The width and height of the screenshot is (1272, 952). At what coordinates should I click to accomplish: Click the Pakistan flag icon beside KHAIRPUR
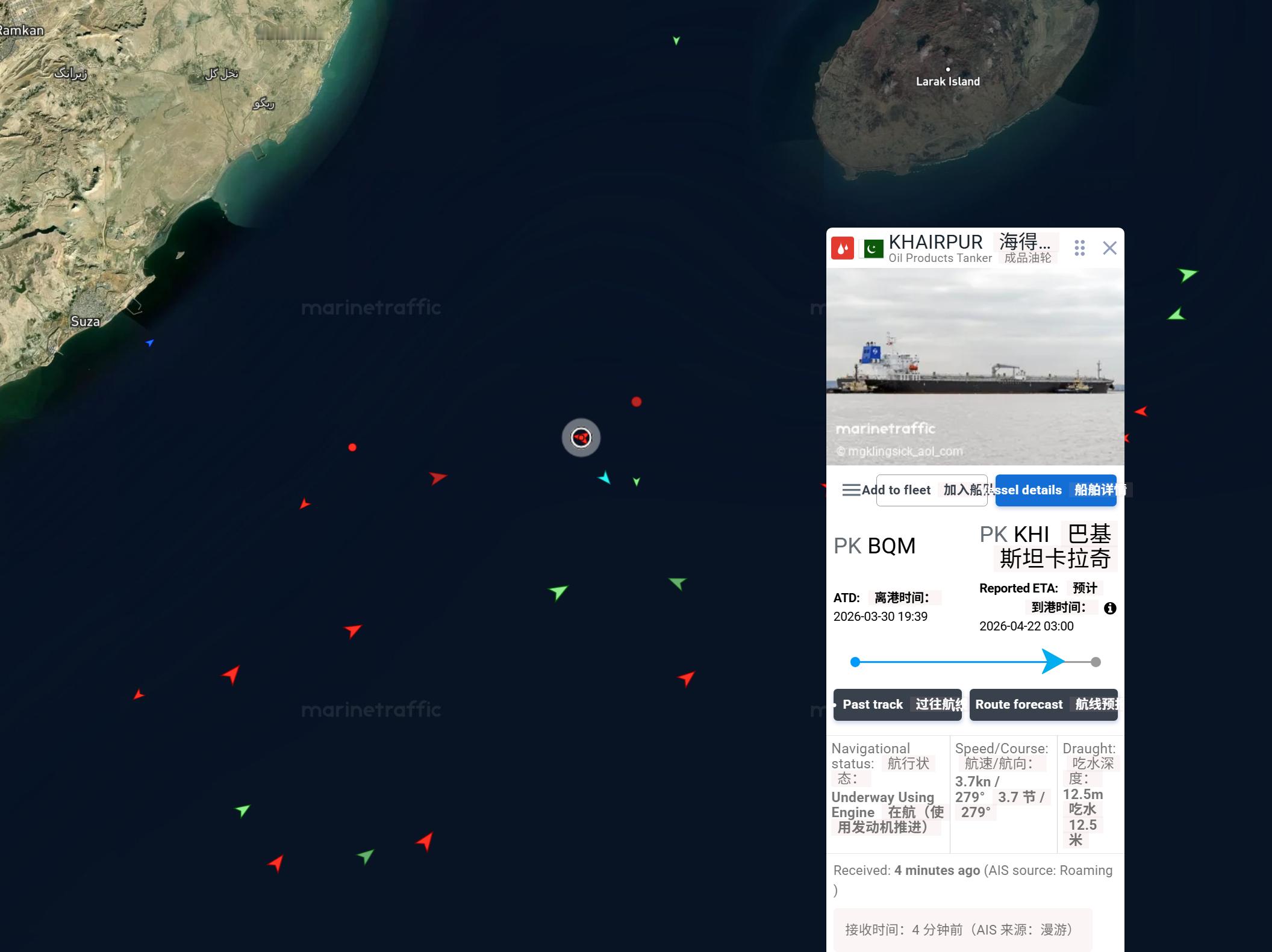pos(873,248)
